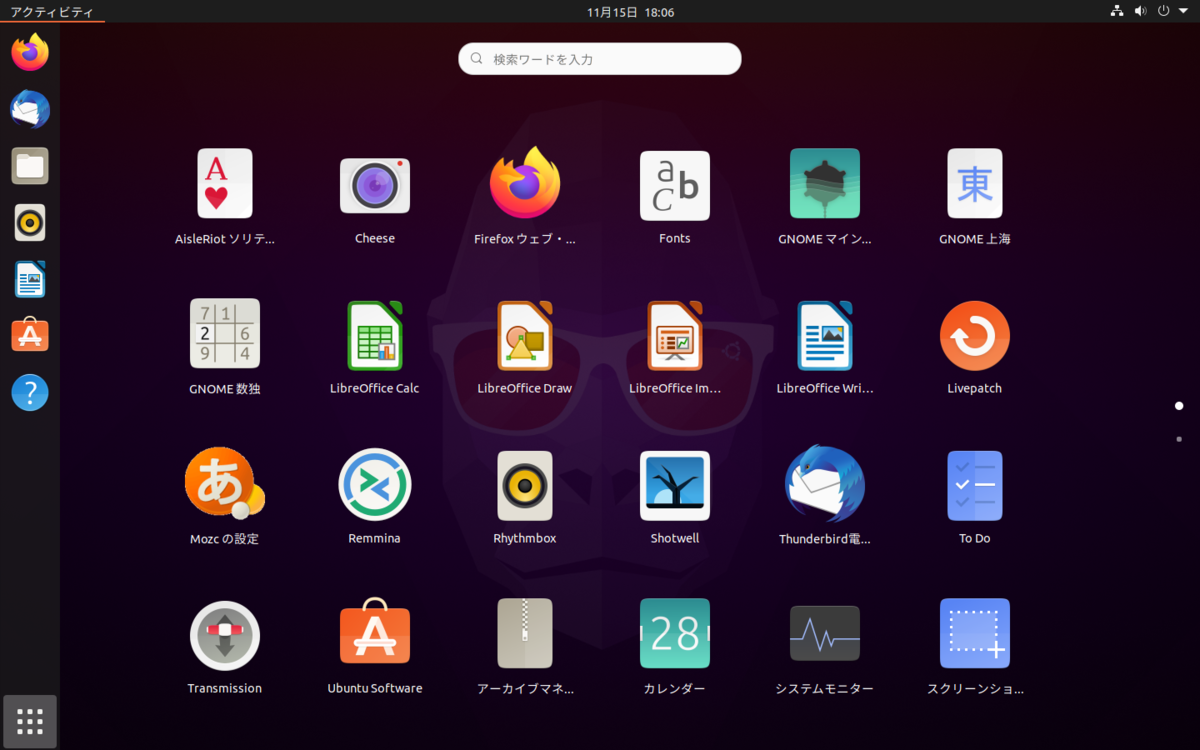Image resolution: width=1200 pixels, height=750 pixels.
Task: Click Firefox icon in the dock
Action: pos(30,52)
